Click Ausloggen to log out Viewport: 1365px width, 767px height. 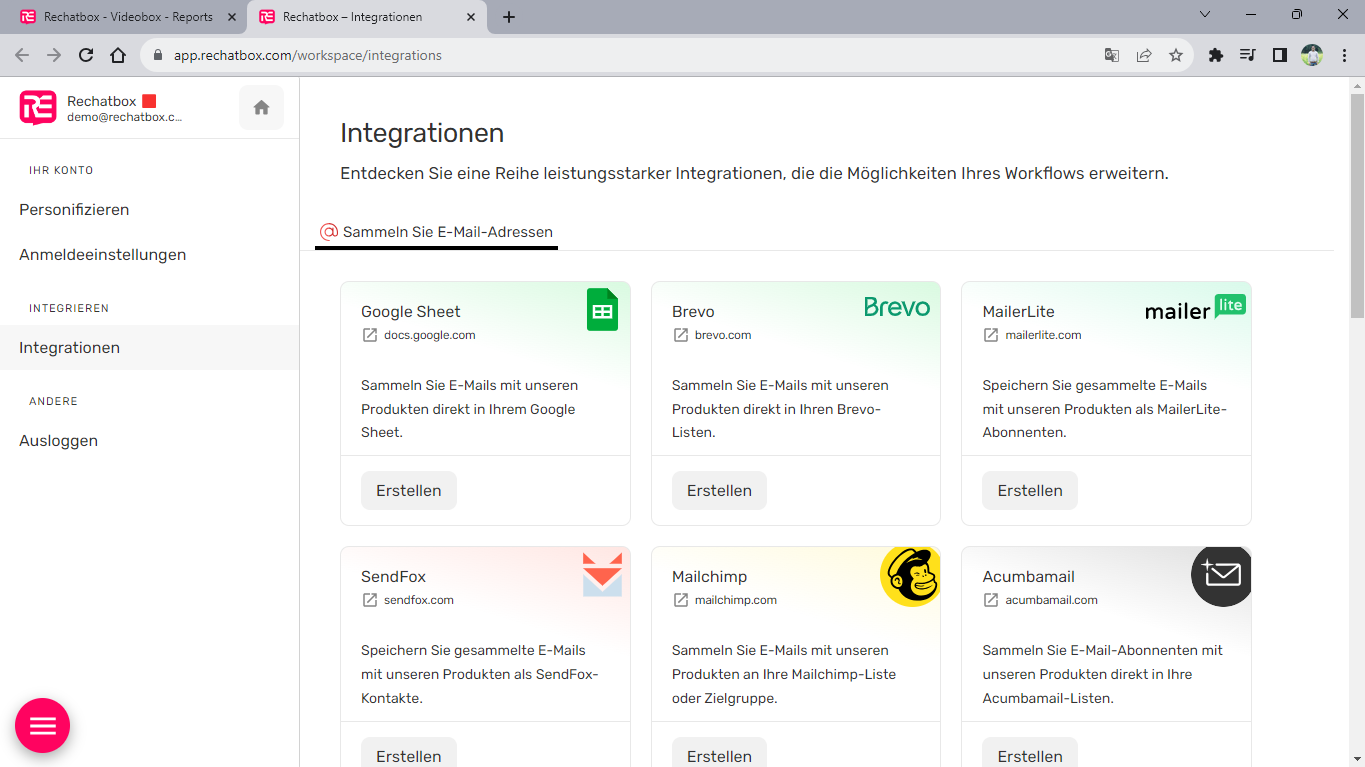[x=58, y=441]
